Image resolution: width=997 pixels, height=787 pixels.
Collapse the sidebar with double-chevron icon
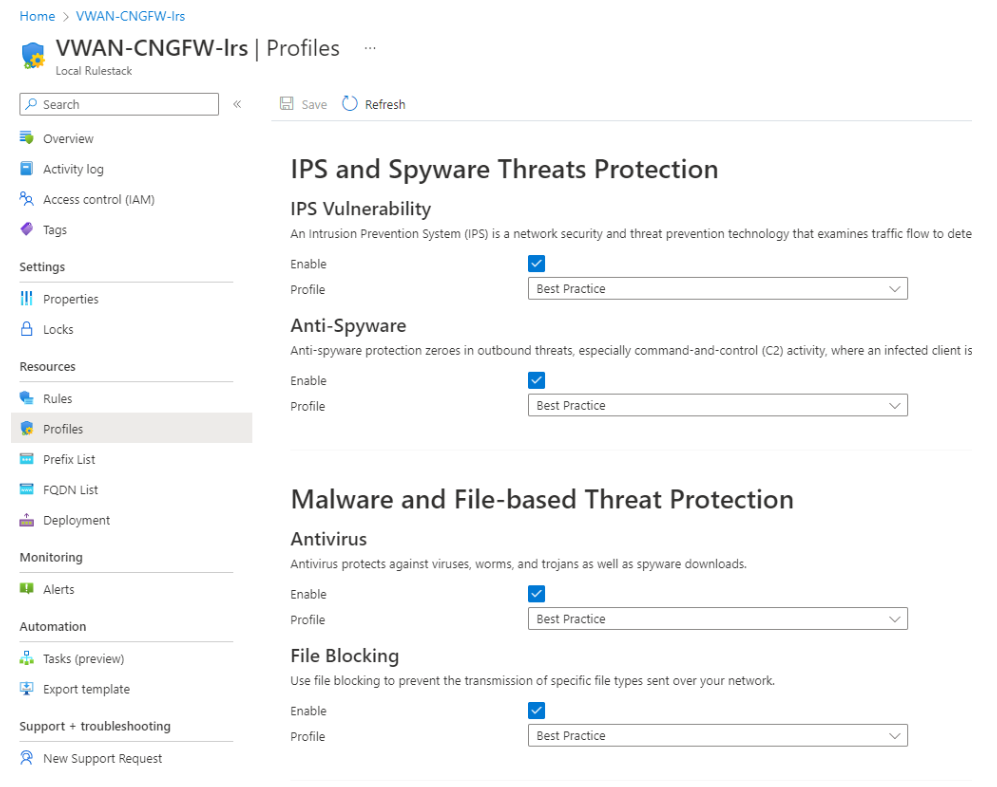pos(237,104)
